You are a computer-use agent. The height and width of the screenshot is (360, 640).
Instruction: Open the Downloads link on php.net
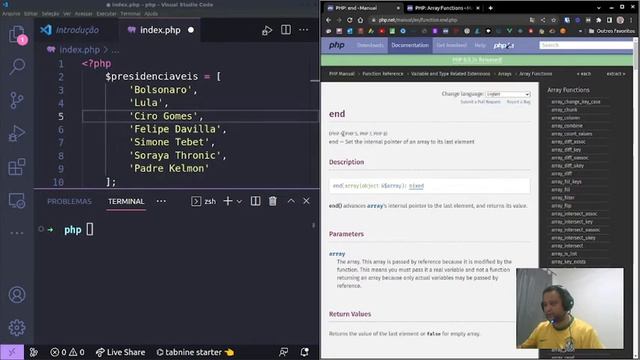(x=370, y=45)
